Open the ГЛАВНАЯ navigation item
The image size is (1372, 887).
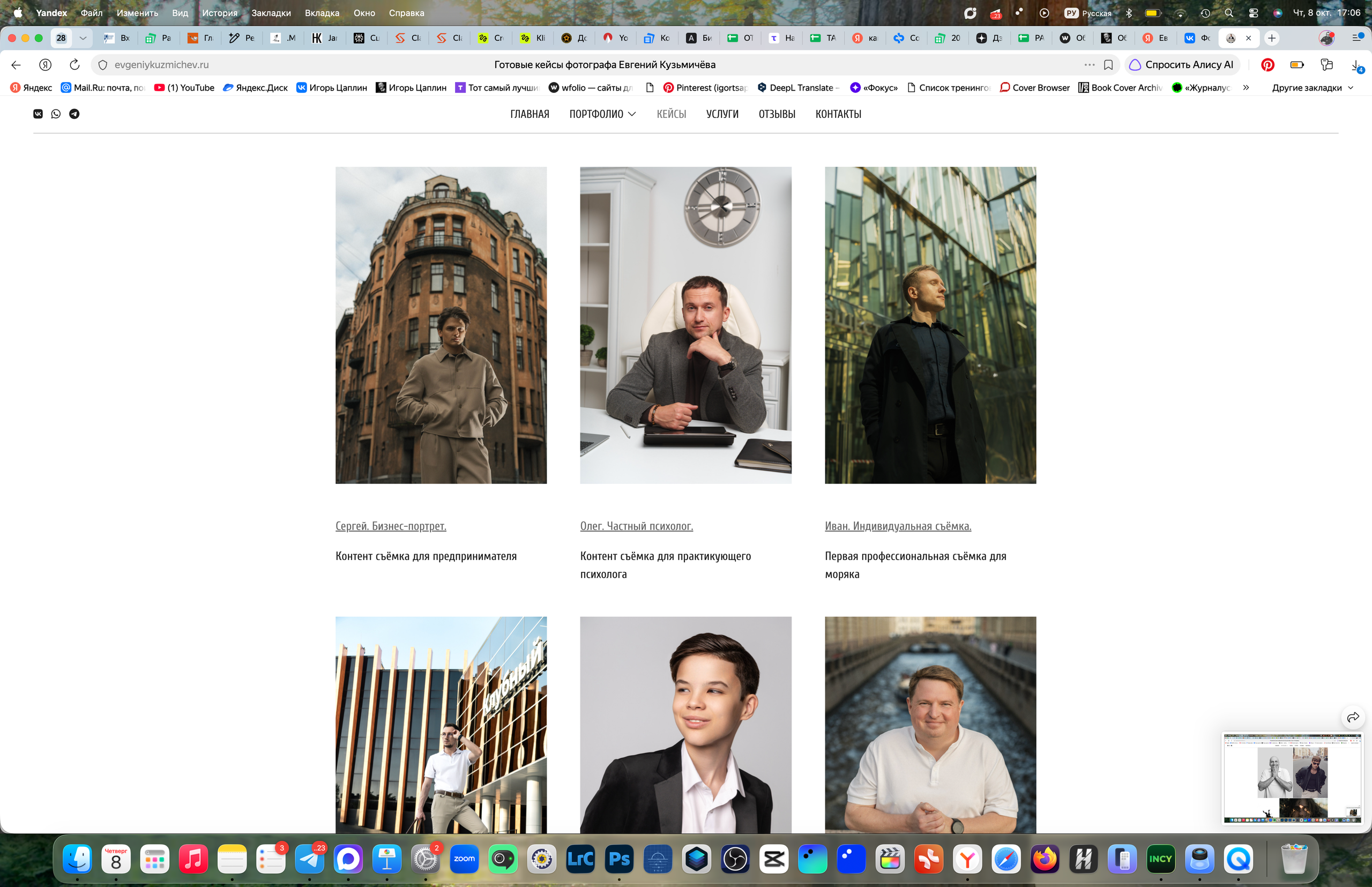[x=530, y=114]
